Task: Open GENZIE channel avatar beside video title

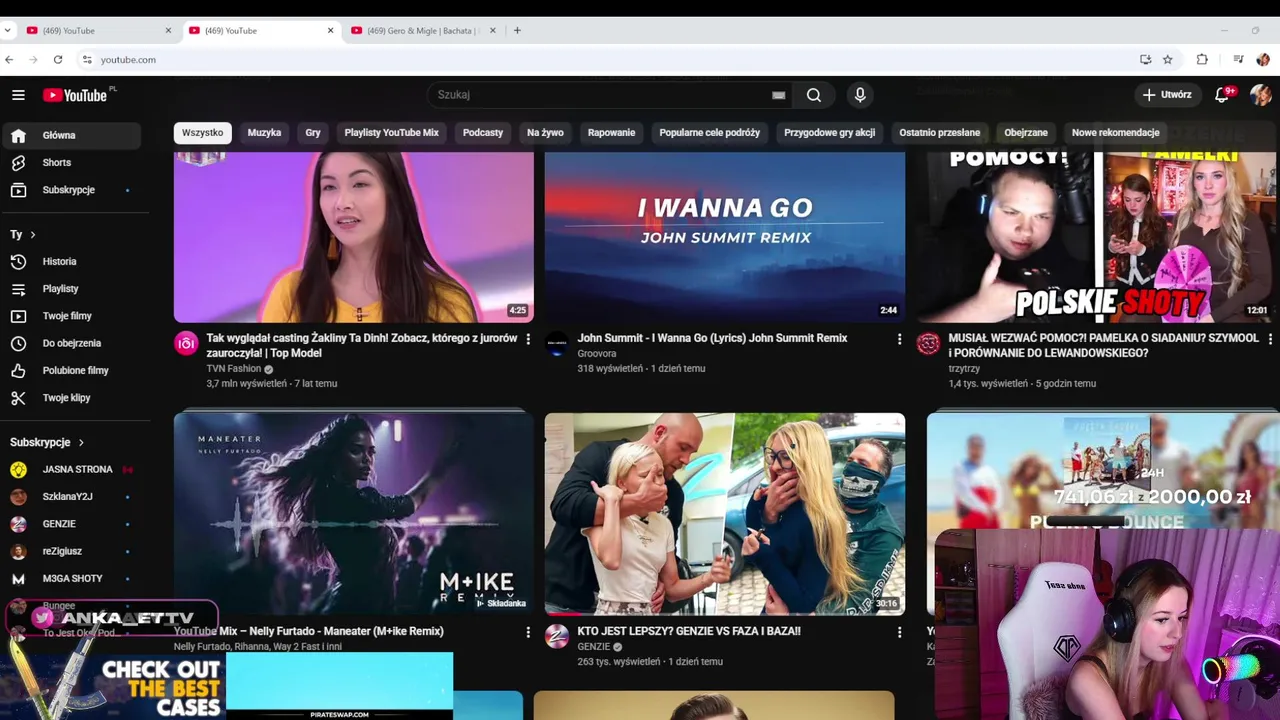Action: [x=557, y=636]
